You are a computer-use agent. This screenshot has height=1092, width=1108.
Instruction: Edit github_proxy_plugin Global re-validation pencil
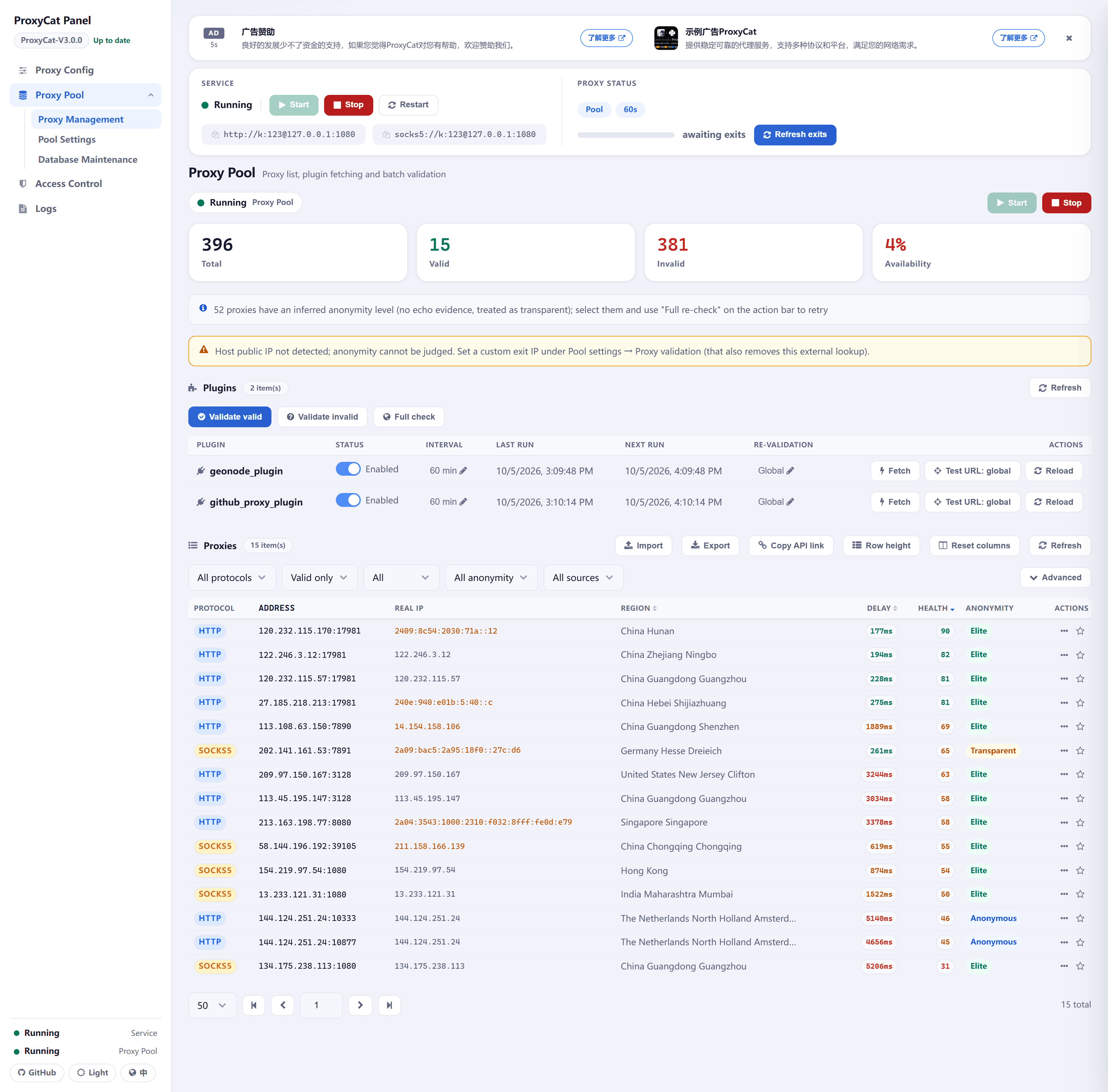point(790,502)
